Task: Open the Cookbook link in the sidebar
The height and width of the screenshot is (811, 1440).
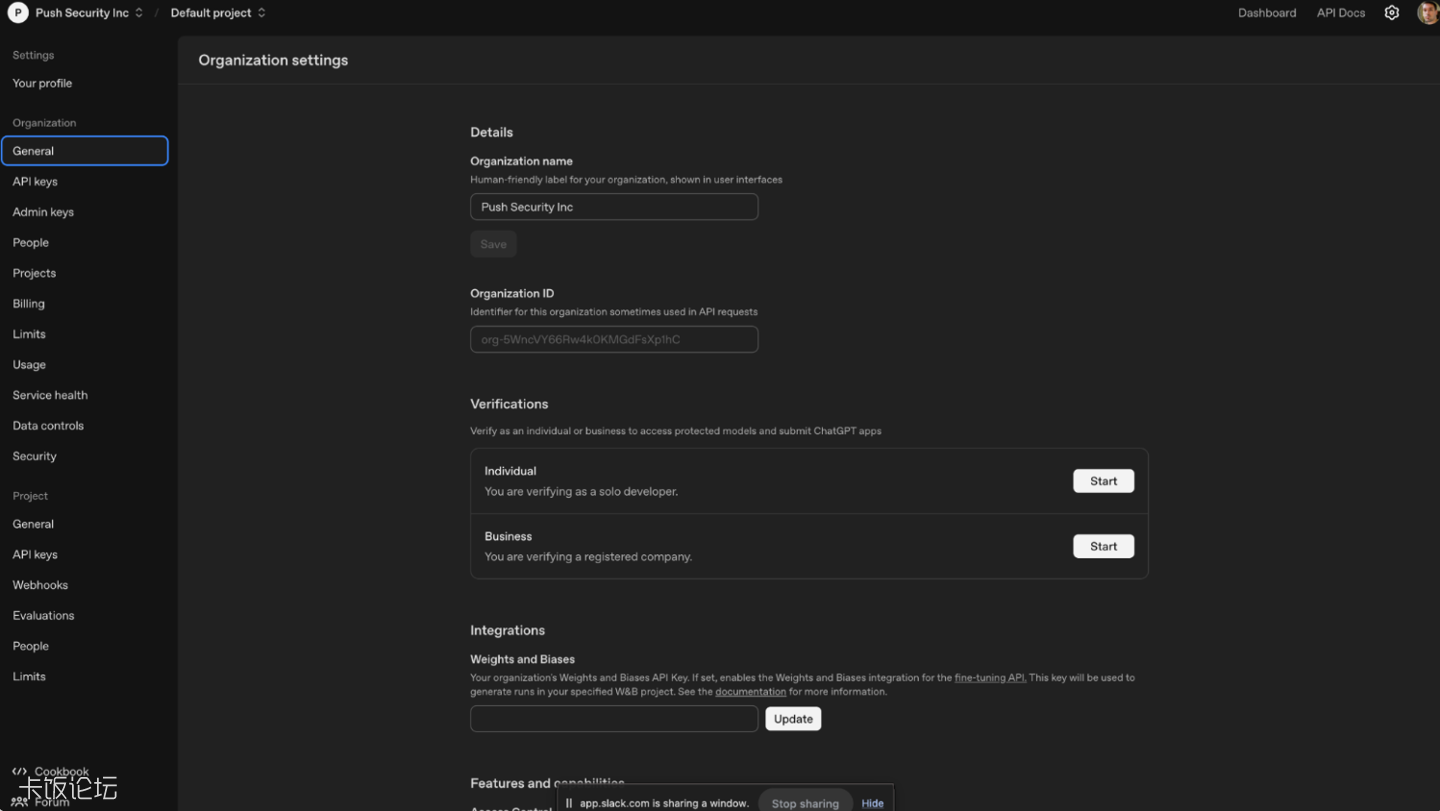Action: pos(50,771)
